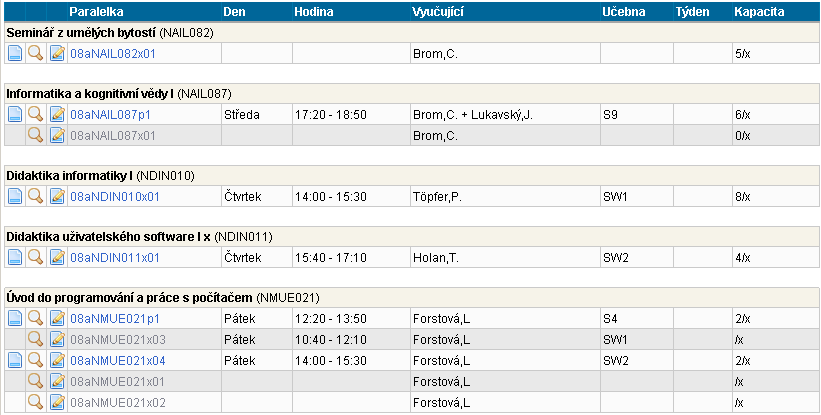Image resolution: width=821 pixels, height=415 pixels.
Task: Click the Paralelka column header
Action: (x=97, y=11)
